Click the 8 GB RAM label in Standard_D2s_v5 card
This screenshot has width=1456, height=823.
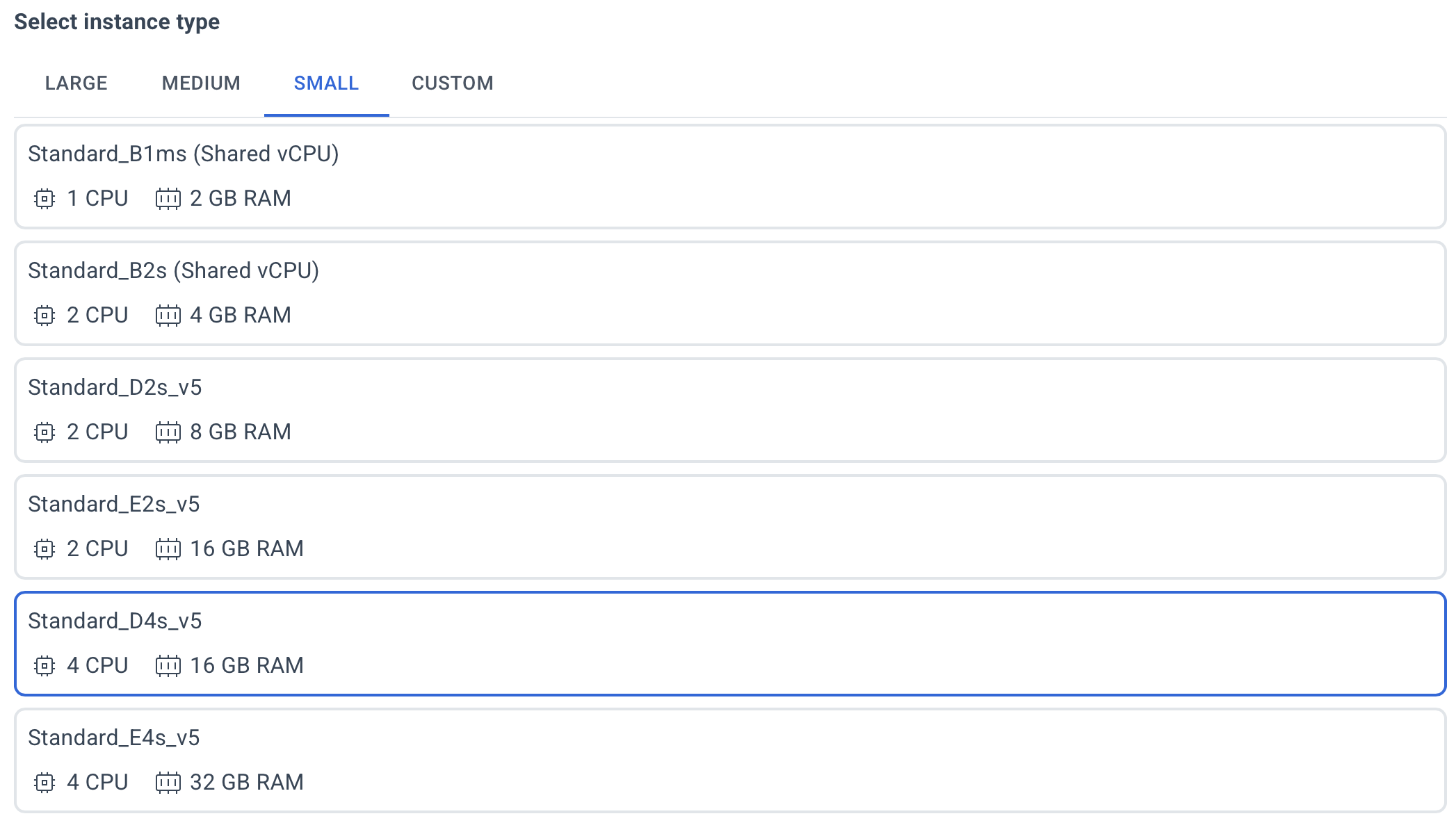point(241,432)
